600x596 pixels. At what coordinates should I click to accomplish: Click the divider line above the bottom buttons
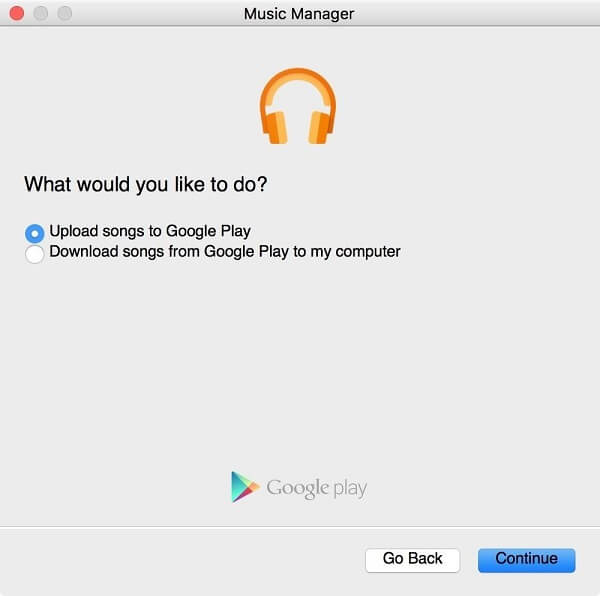[300, 526]
